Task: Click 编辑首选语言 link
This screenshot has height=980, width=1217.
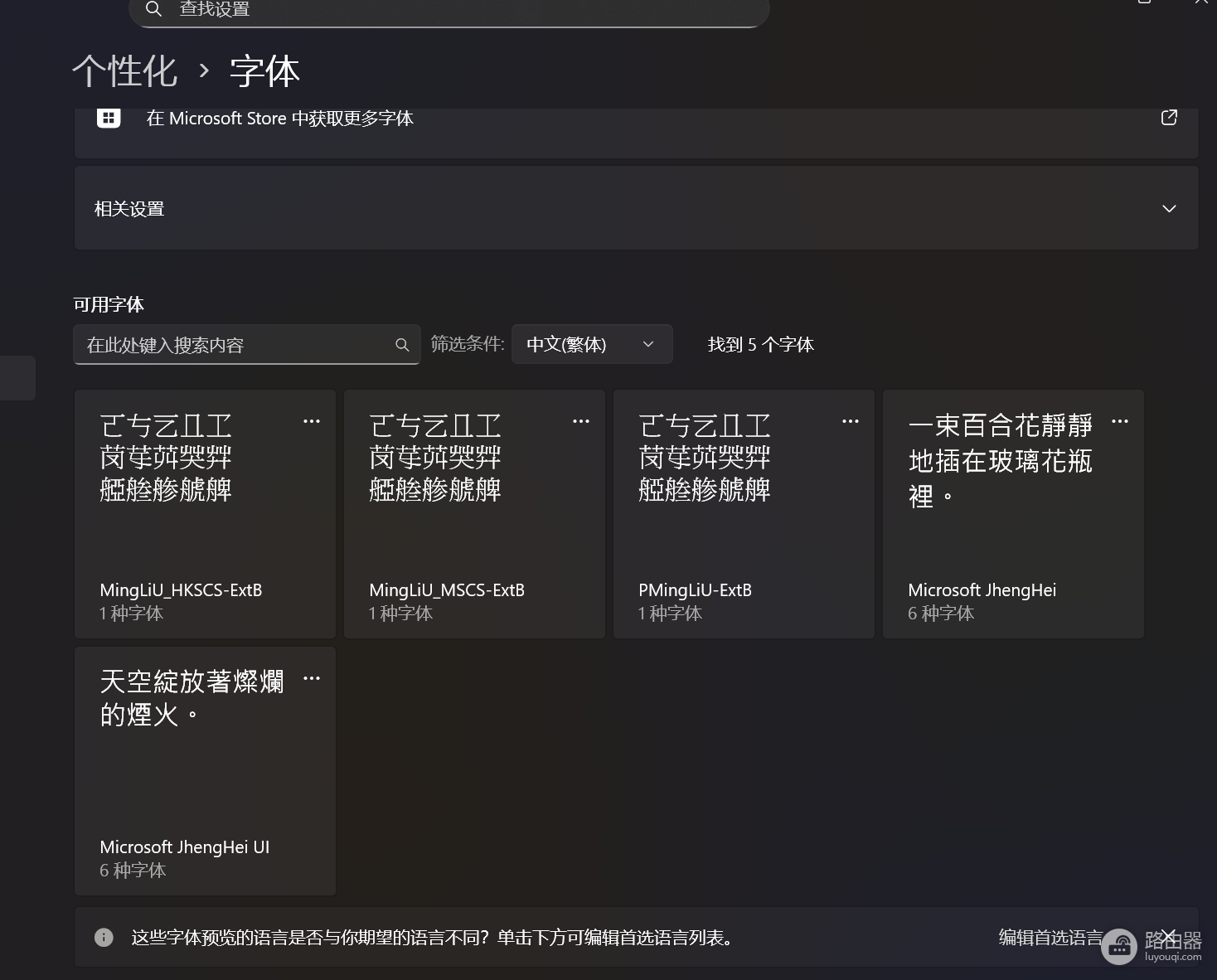Action: coord(1050,938)
